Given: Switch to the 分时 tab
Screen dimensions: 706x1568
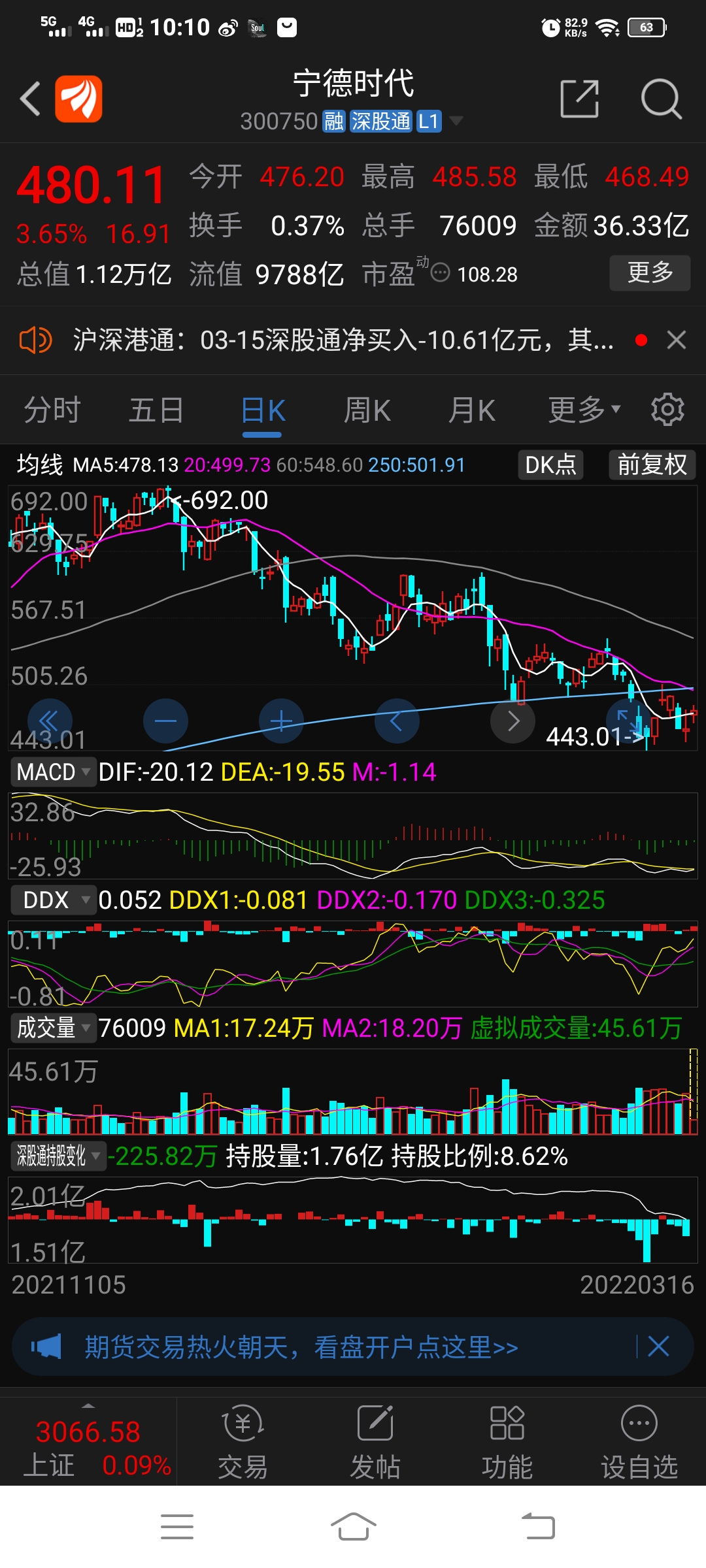Looking at the screenshot, I should click(52, 410).
